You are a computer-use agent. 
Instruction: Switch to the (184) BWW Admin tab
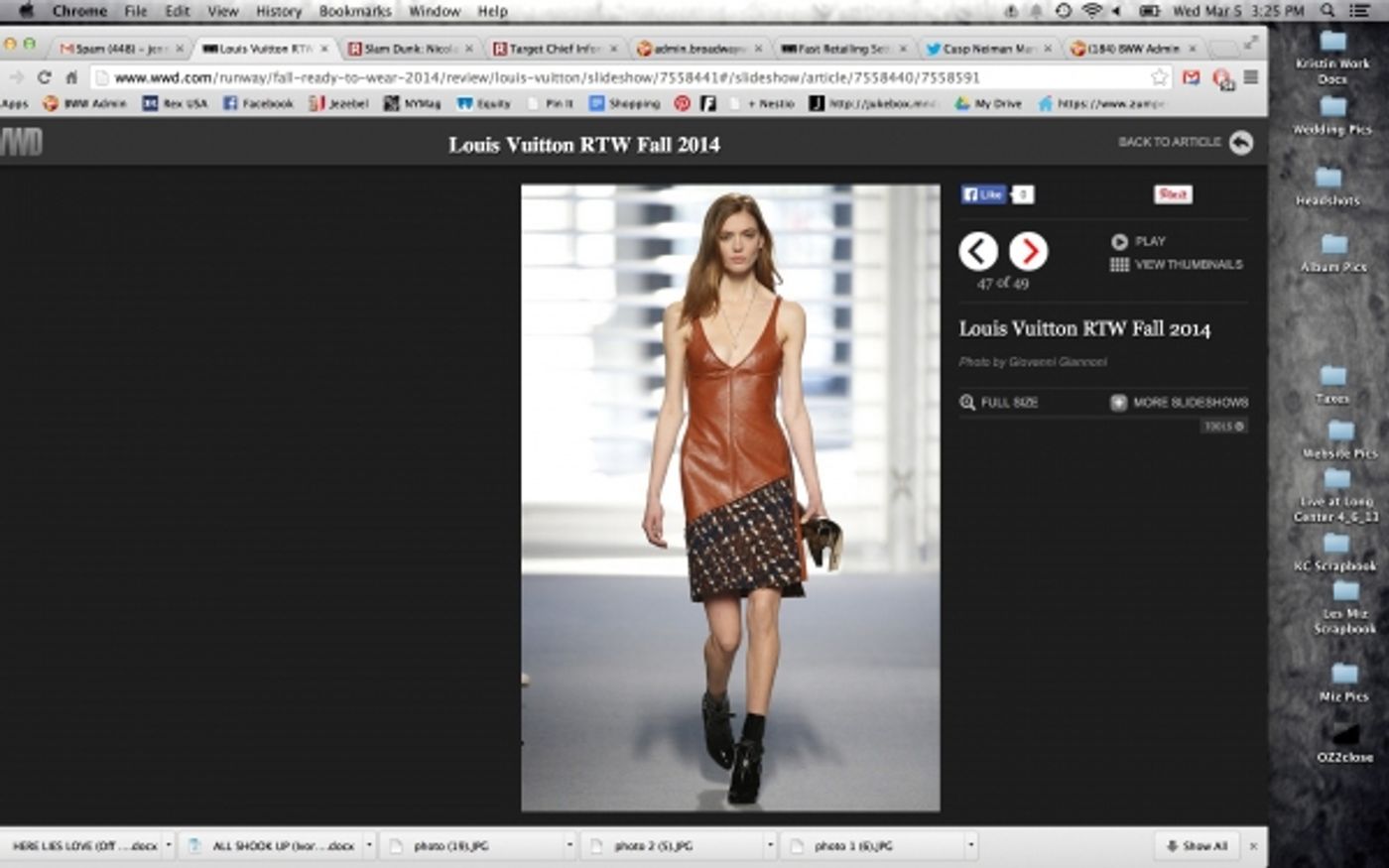1133,49
